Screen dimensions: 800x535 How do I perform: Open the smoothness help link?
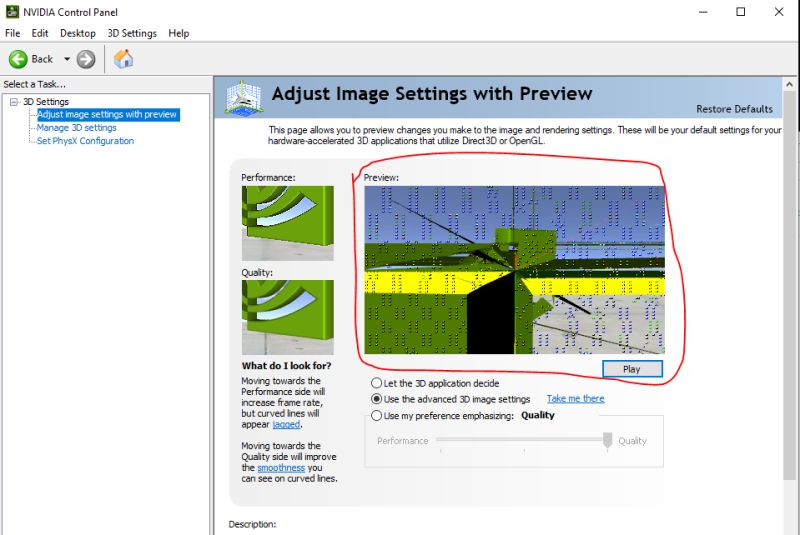coord(281,468)
